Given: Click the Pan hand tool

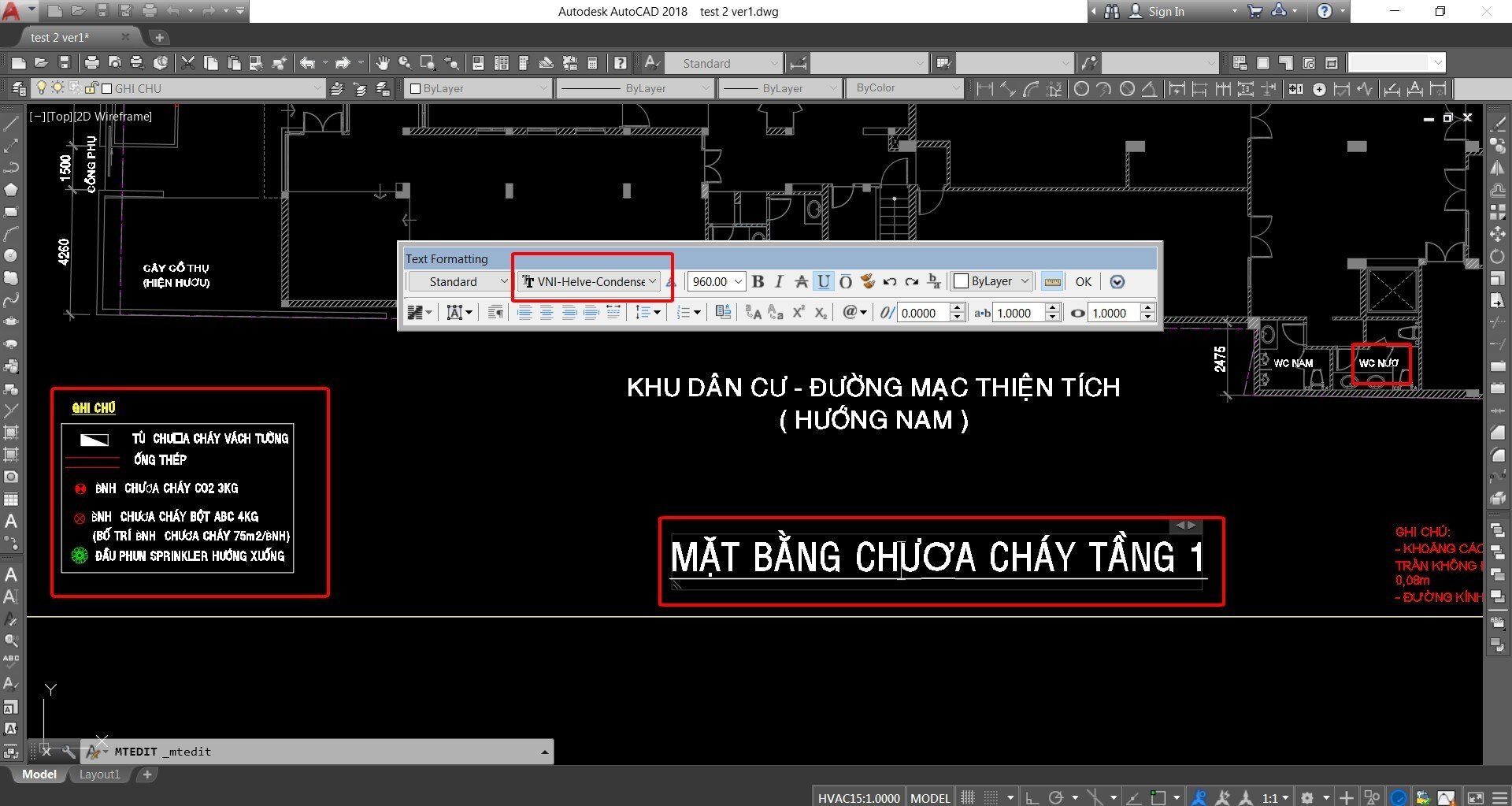Looking at the screenshot, I should [x=383, y=63].
